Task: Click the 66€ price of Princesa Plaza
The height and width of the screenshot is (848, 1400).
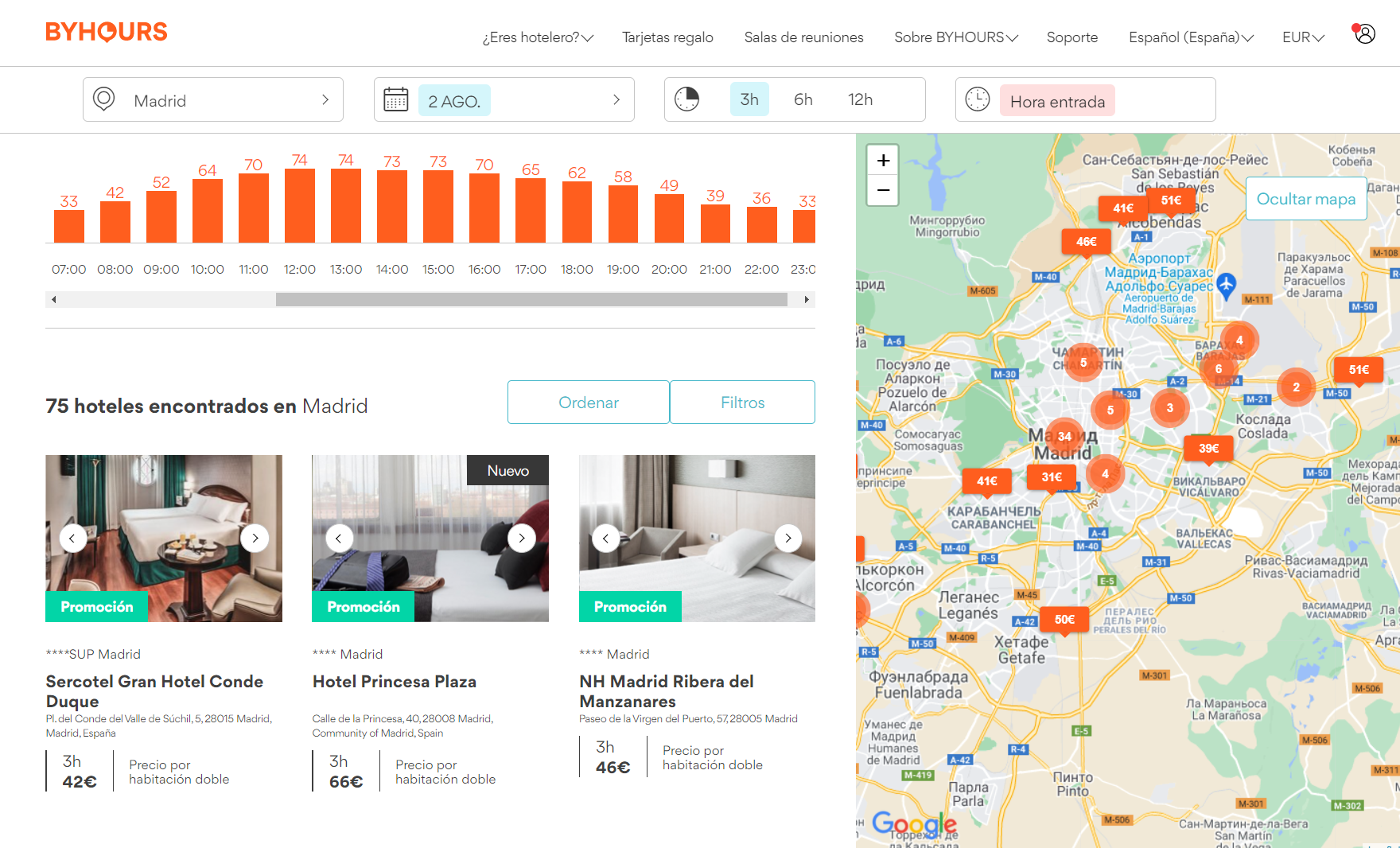Action: tap(346, 782)
